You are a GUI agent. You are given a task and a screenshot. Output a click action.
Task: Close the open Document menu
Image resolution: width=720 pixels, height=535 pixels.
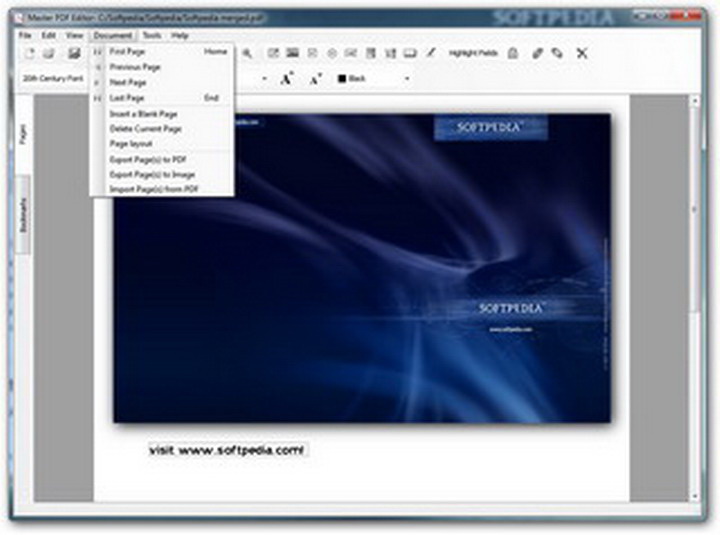click(113, 35)
